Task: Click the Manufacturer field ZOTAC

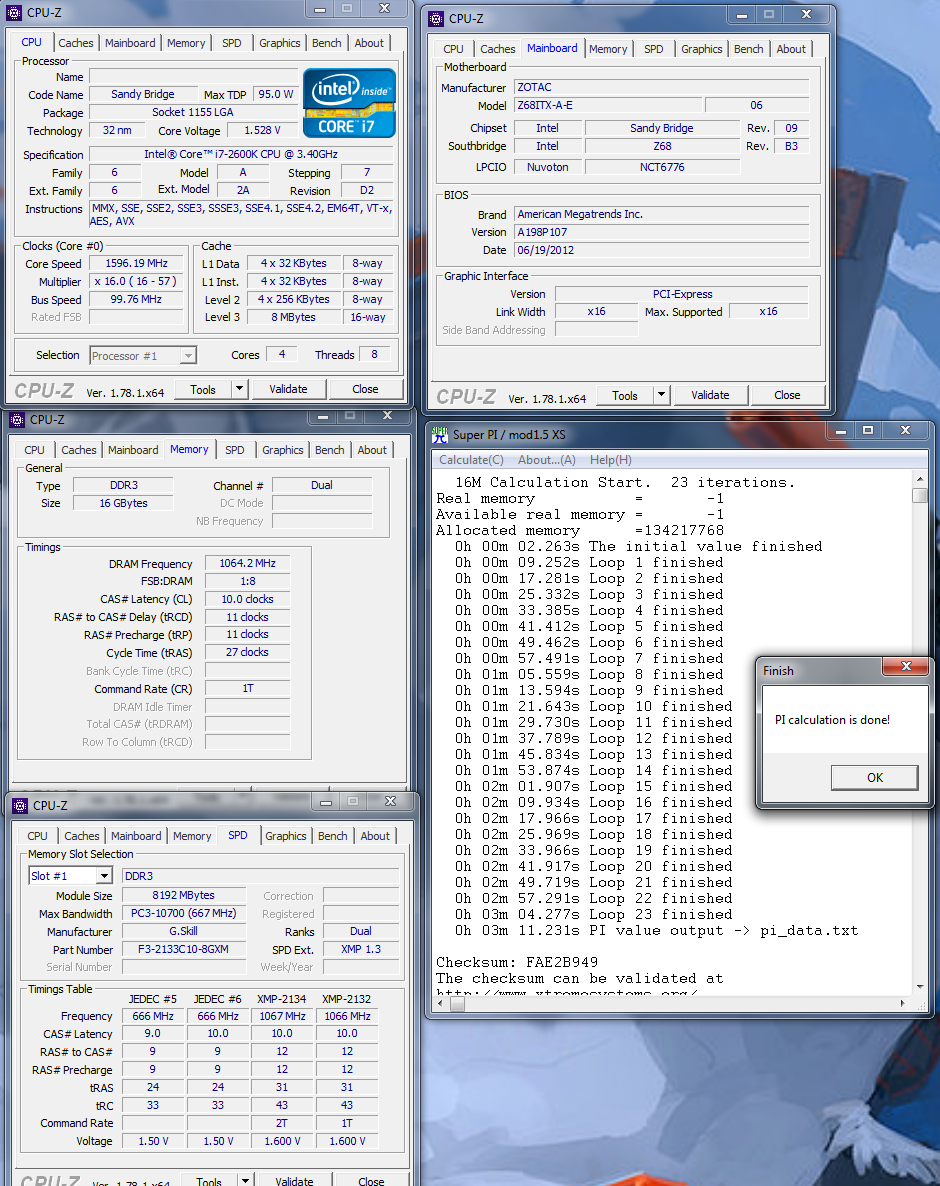Action: 662,88
